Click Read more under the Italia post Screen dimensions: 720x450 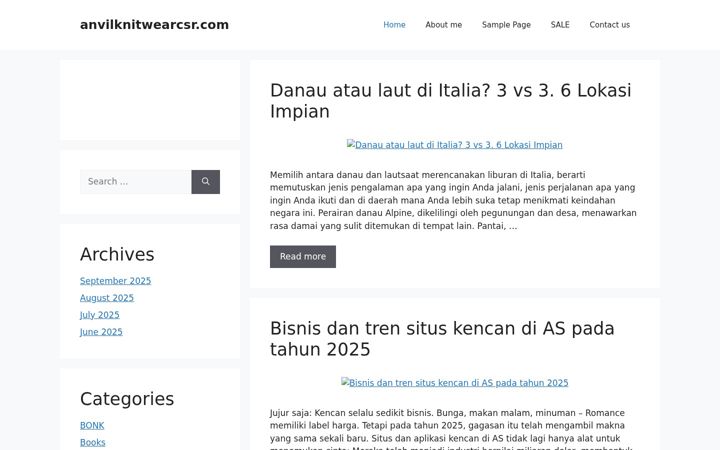click(303, 257)
